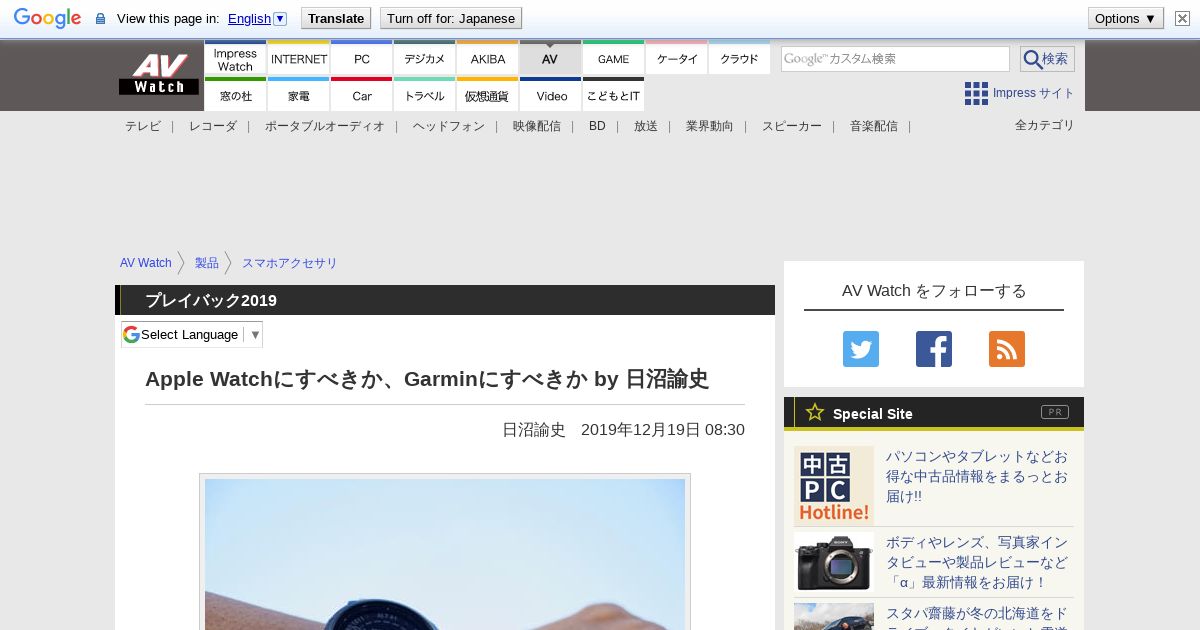Open the Sony α camera thumbnail
The height and width of the screenshot is (630, 1200).
(834, 562)
